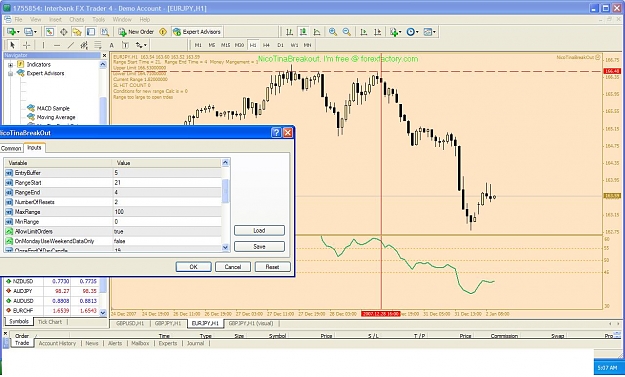625x377 pixels.
Task: Toggle Chart Shift
Action: point(377,32)
